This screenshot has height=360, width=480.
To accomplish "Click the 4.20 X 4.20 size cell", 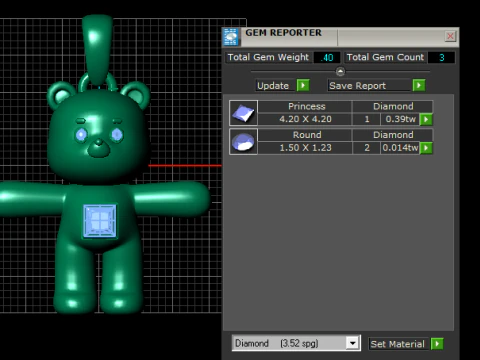I will [x=305, y=119].
